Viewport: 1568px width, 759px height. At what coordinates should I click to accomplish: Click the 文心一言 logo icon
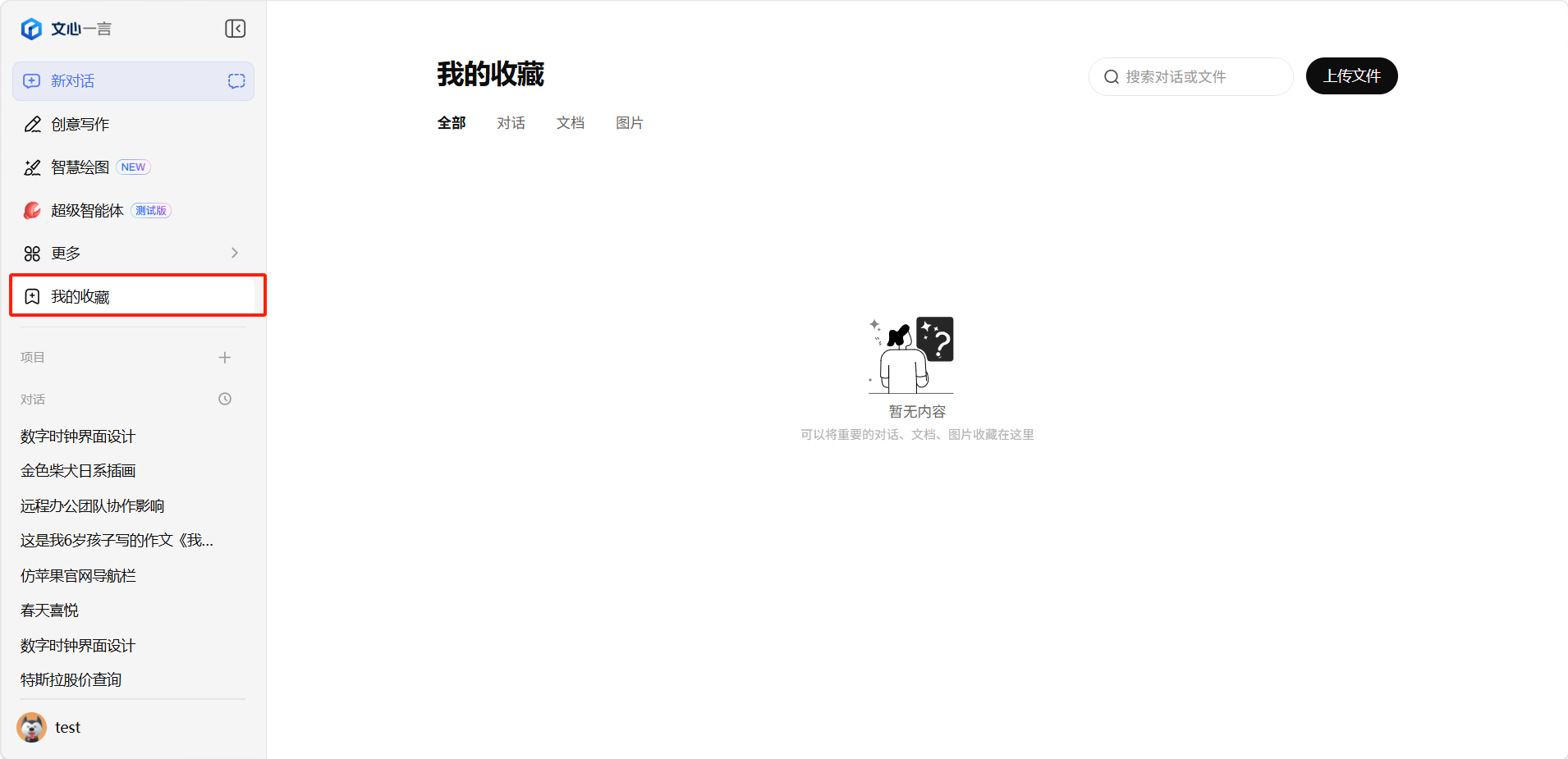tap(31, 29)
